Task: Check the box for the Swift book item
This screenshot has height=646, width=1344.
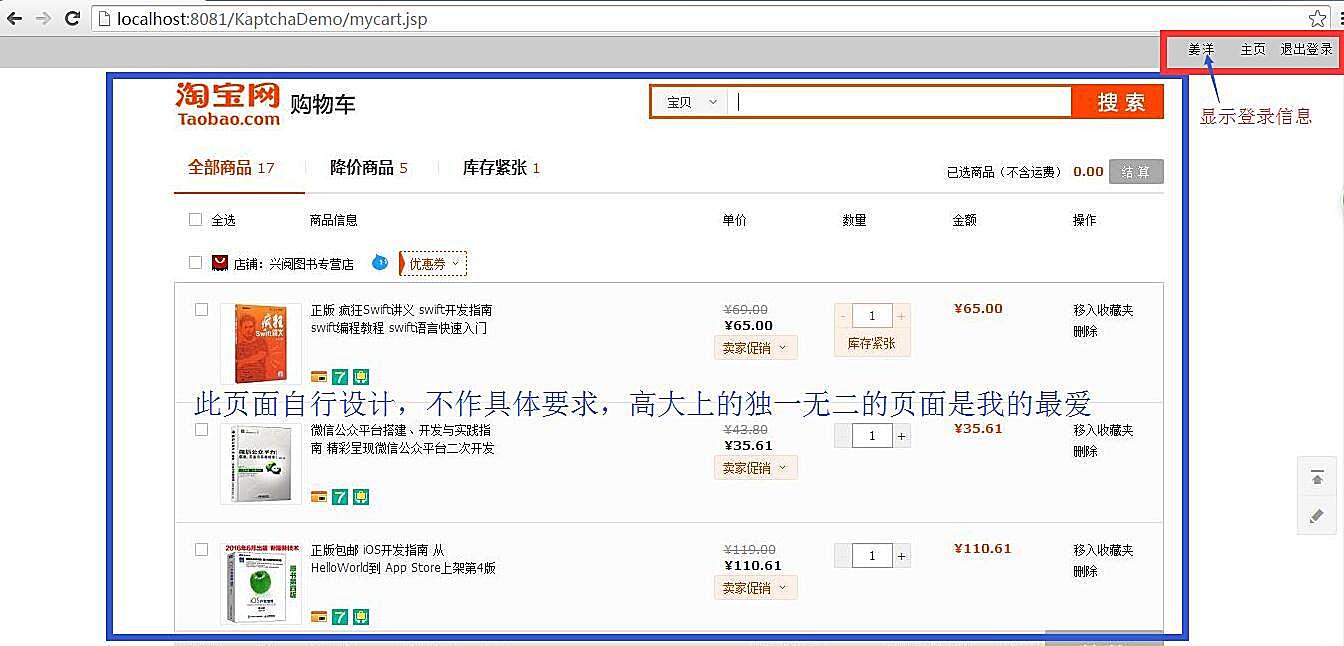Action: (201, 310)
